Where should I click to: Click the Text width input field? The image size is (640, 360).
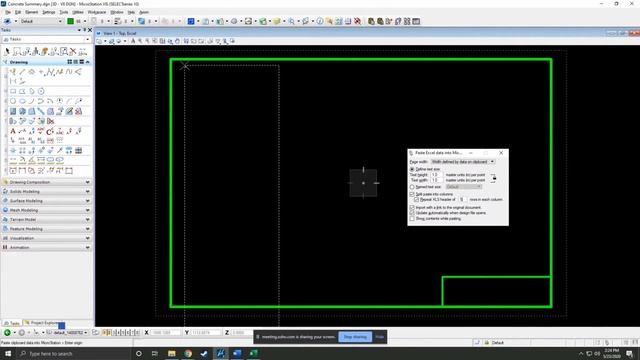pyautogui.click(x=436, y=180)
